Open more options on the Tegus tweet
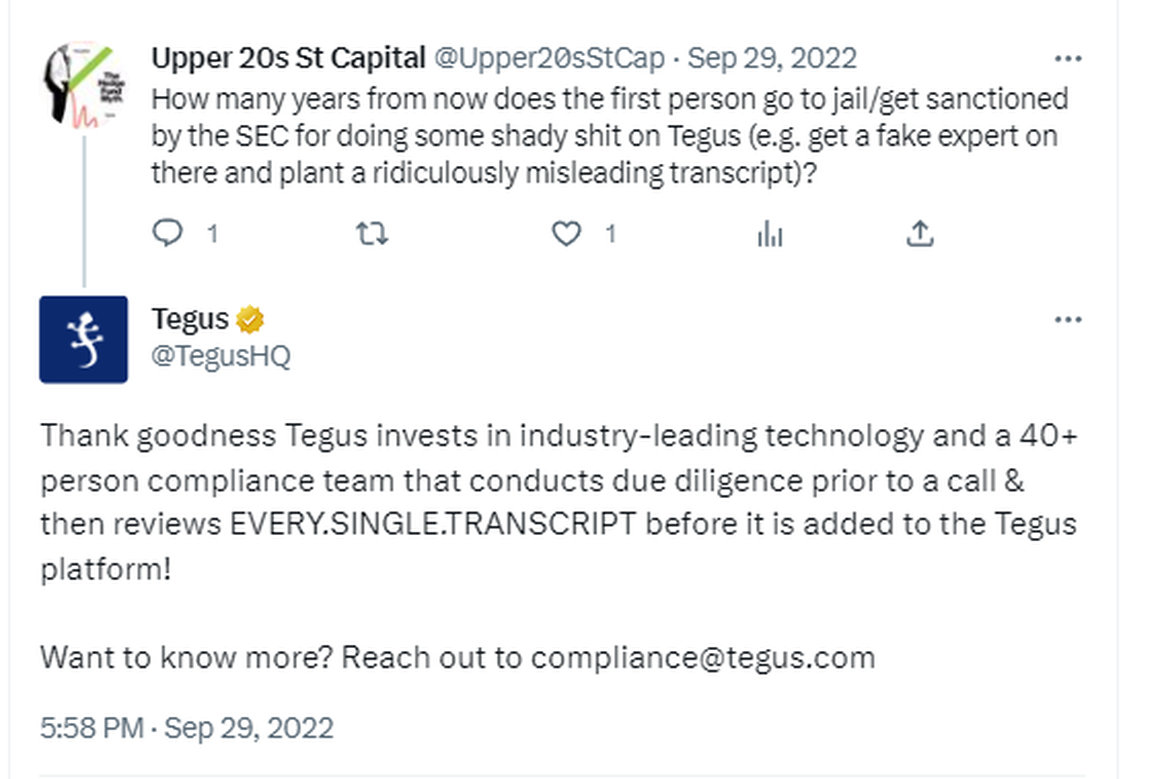 tap(1068, 320)
